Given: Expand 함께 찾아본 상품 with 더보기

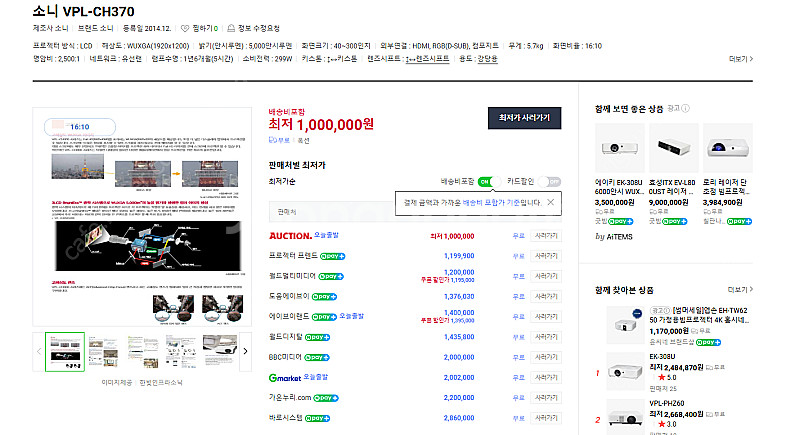Looking at the screenshot, I should click(x=740, y=290).
